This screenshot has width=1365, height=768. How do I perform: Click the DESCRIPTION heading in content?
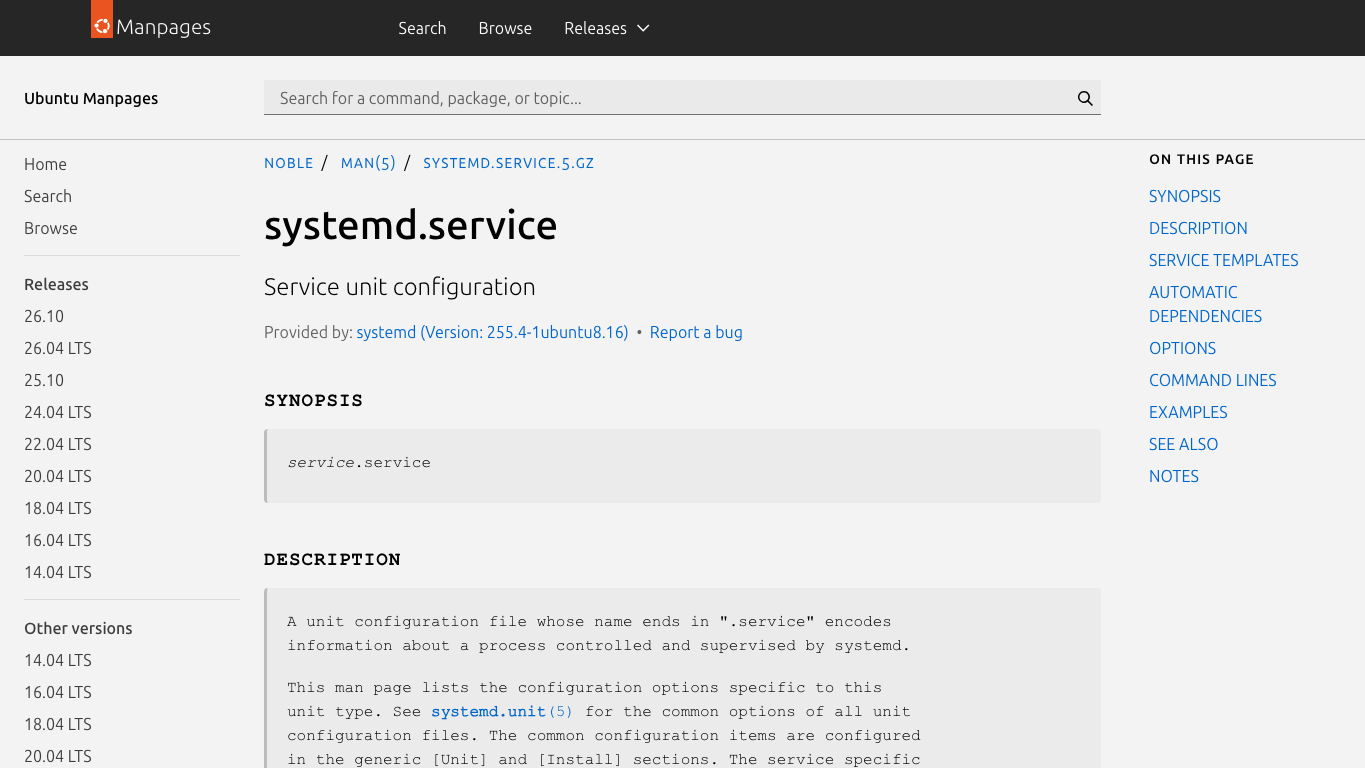point(332,559)
